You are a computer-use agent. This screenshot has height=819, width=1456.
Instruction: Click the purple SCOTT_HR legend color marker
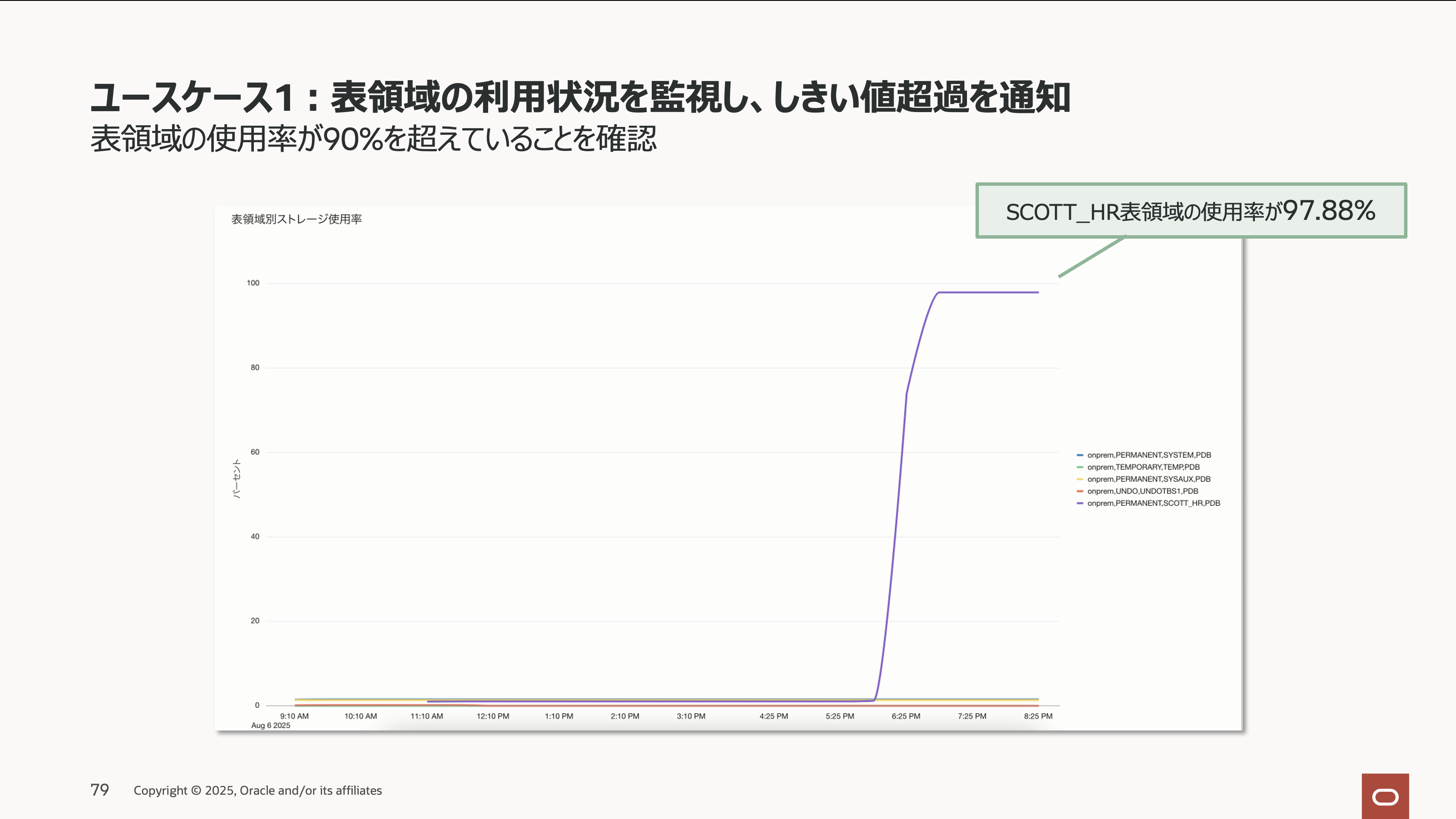coord(1080,503)
